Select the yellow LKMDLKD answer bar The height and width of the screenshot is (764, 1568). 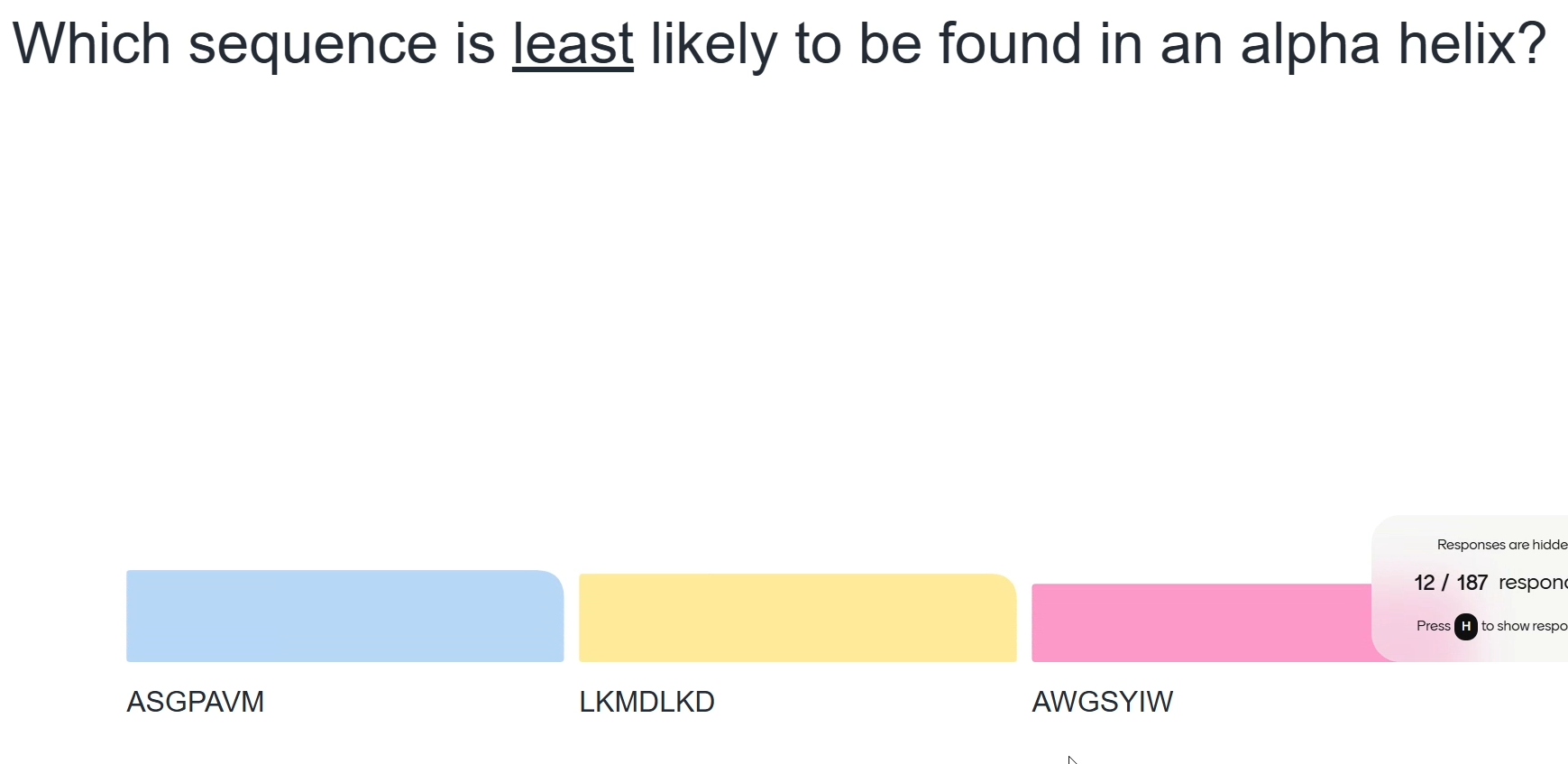[797, 618]
